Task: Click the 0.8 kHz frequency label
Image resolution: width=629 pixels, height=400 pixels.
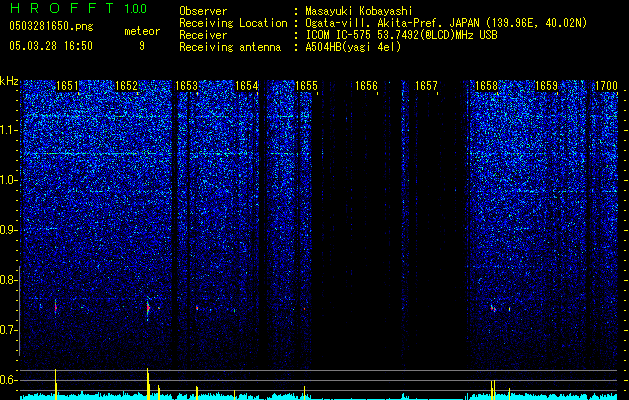Action: pyautogui.click(x=8, y=280)
